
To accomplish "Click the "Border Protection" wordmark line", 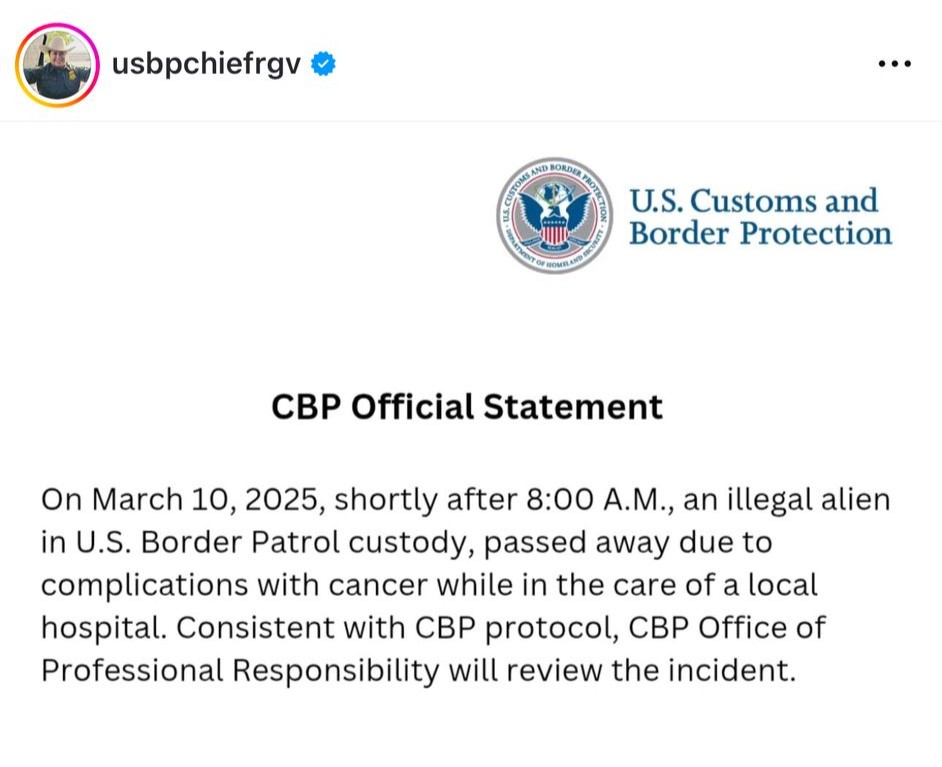I will [761, 234].
